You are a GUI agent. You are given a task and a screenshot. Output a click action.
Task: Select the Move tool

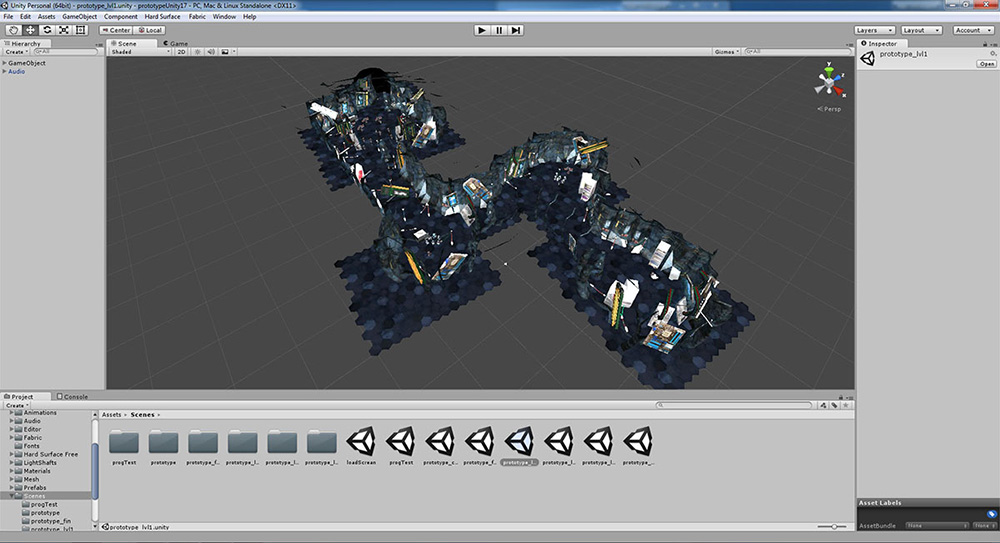click(30, 30)
